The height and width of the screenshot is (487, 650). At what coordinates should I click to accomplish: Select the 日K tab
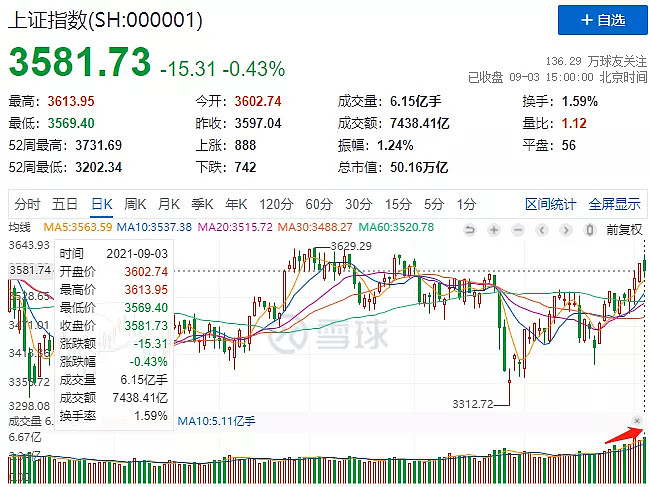[x=102, y=204]
